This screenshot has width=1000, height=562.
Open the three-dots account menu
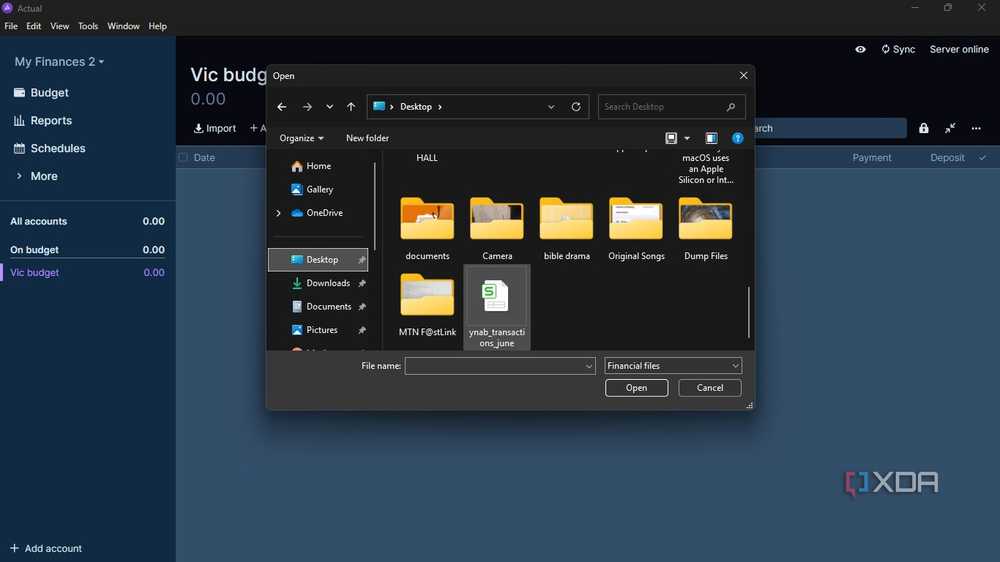976,128
